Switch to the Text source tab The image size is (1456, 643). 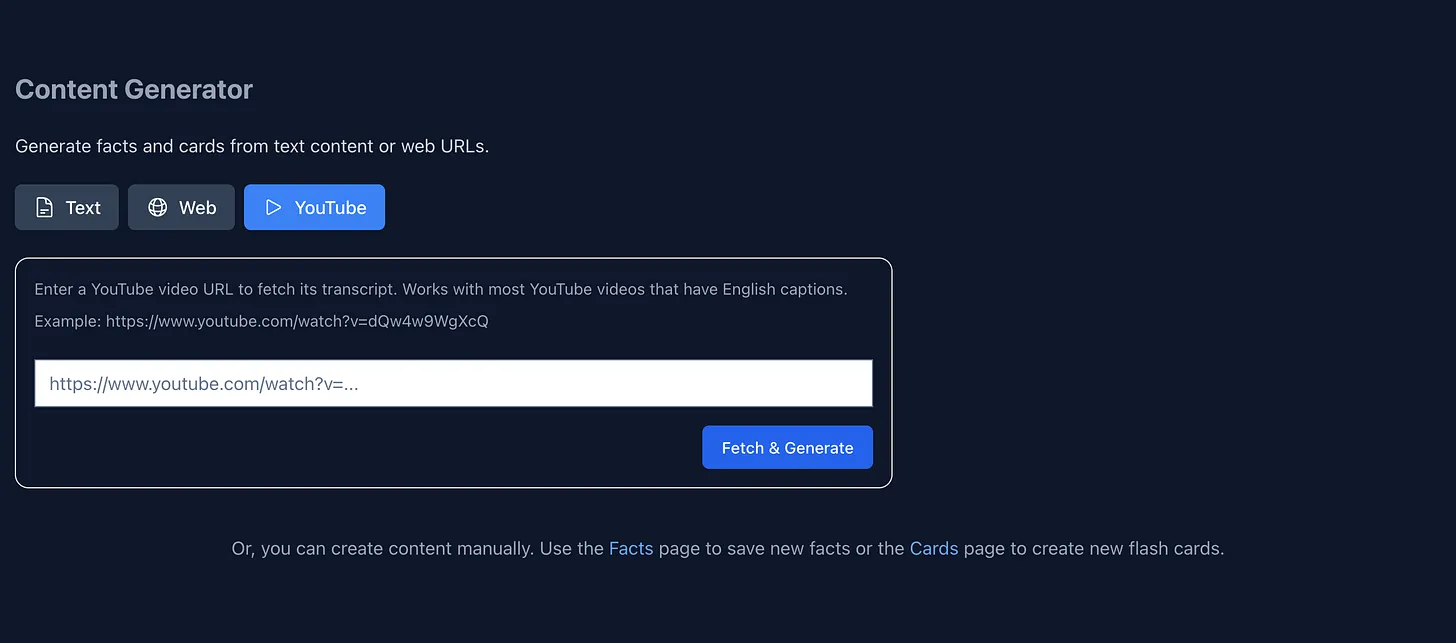coord(67,207)
